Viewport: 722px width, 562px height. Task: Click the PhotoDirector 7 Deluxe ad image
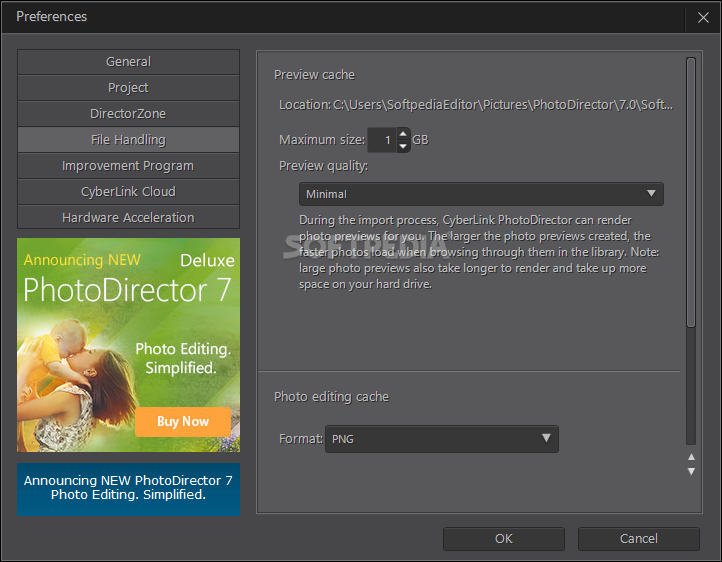pos(128,345)
